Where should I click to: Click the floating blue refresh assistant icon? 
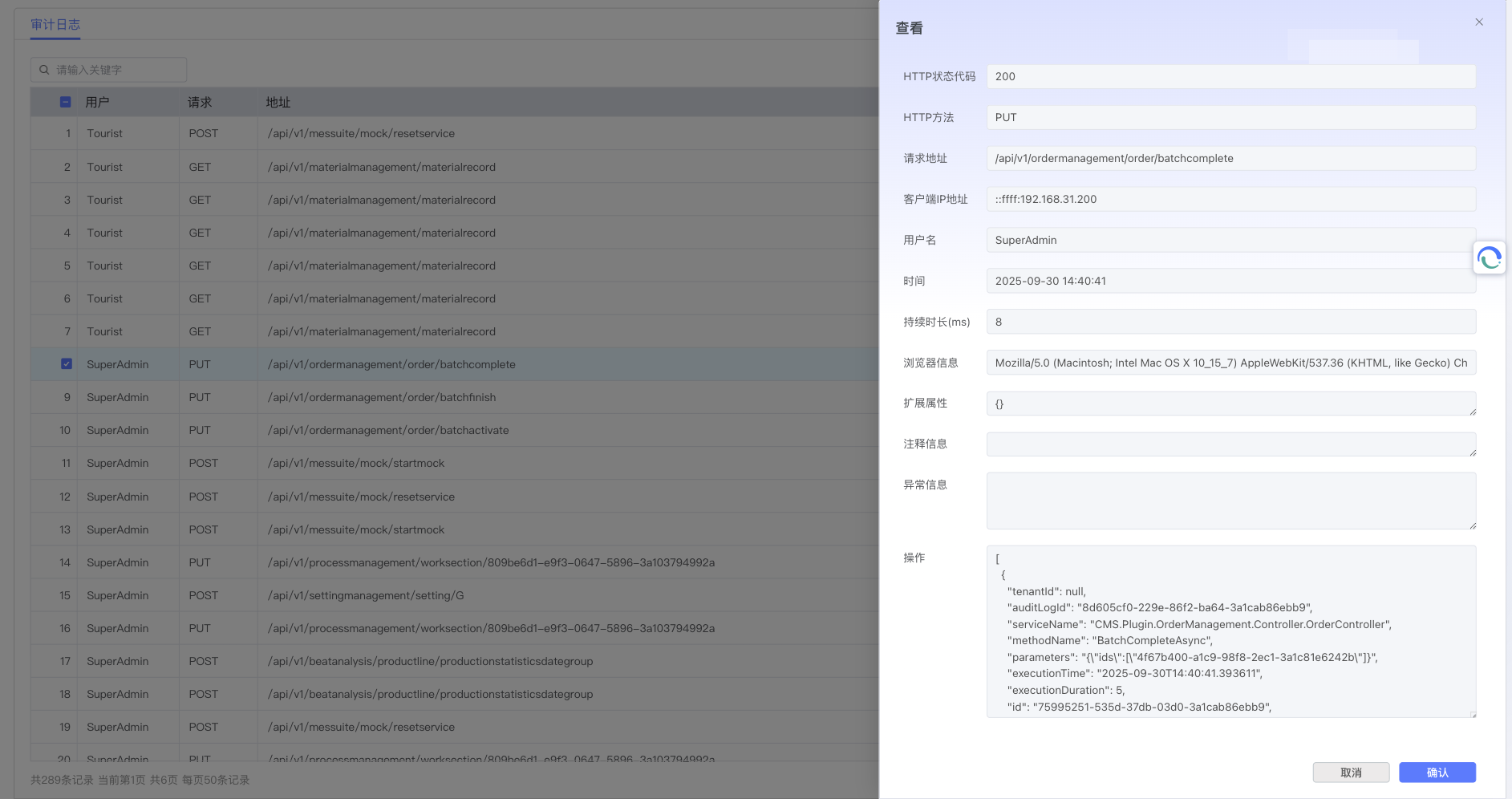point(1489,258)
